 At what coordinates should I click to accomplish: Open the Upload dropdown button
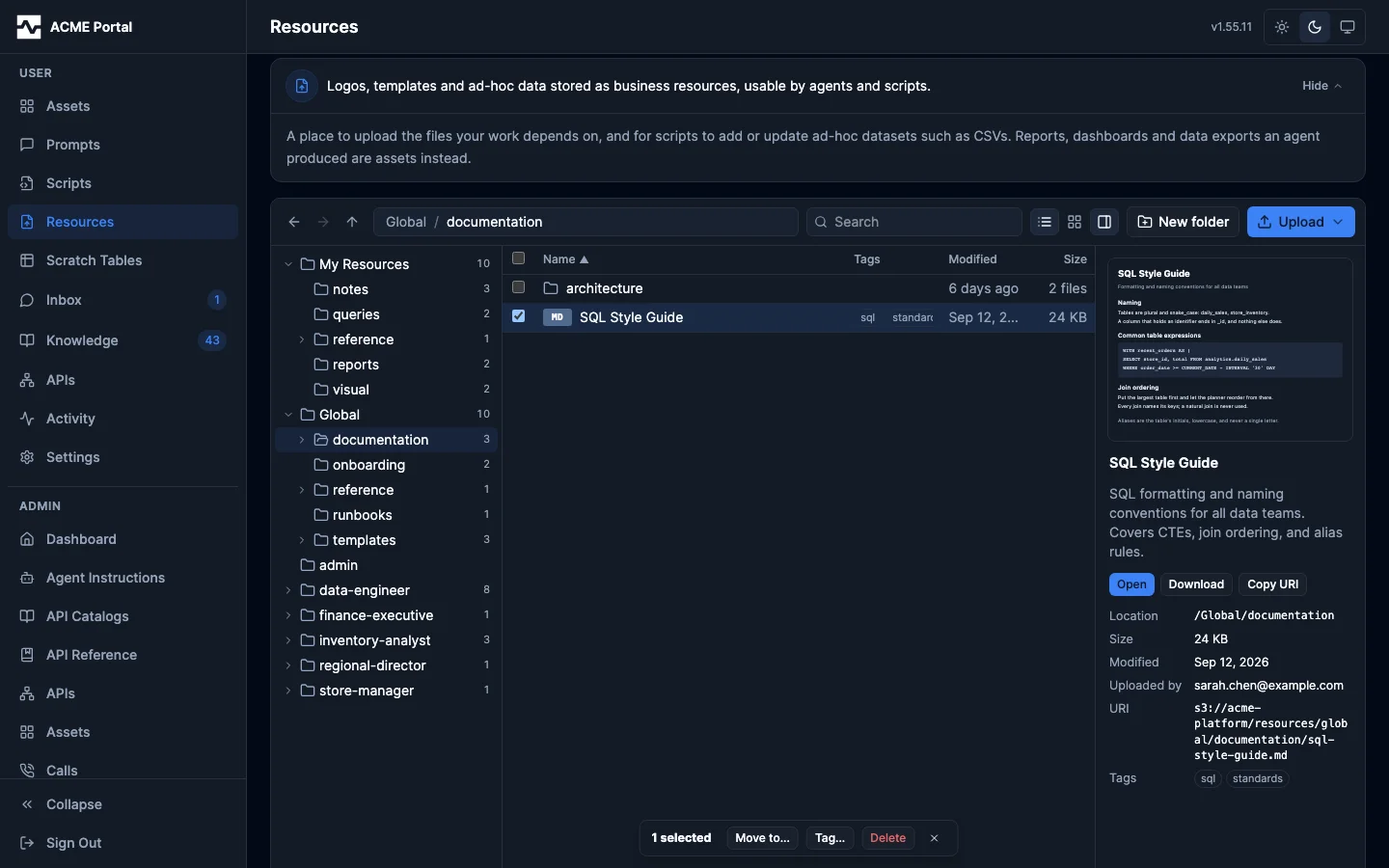1301,222
